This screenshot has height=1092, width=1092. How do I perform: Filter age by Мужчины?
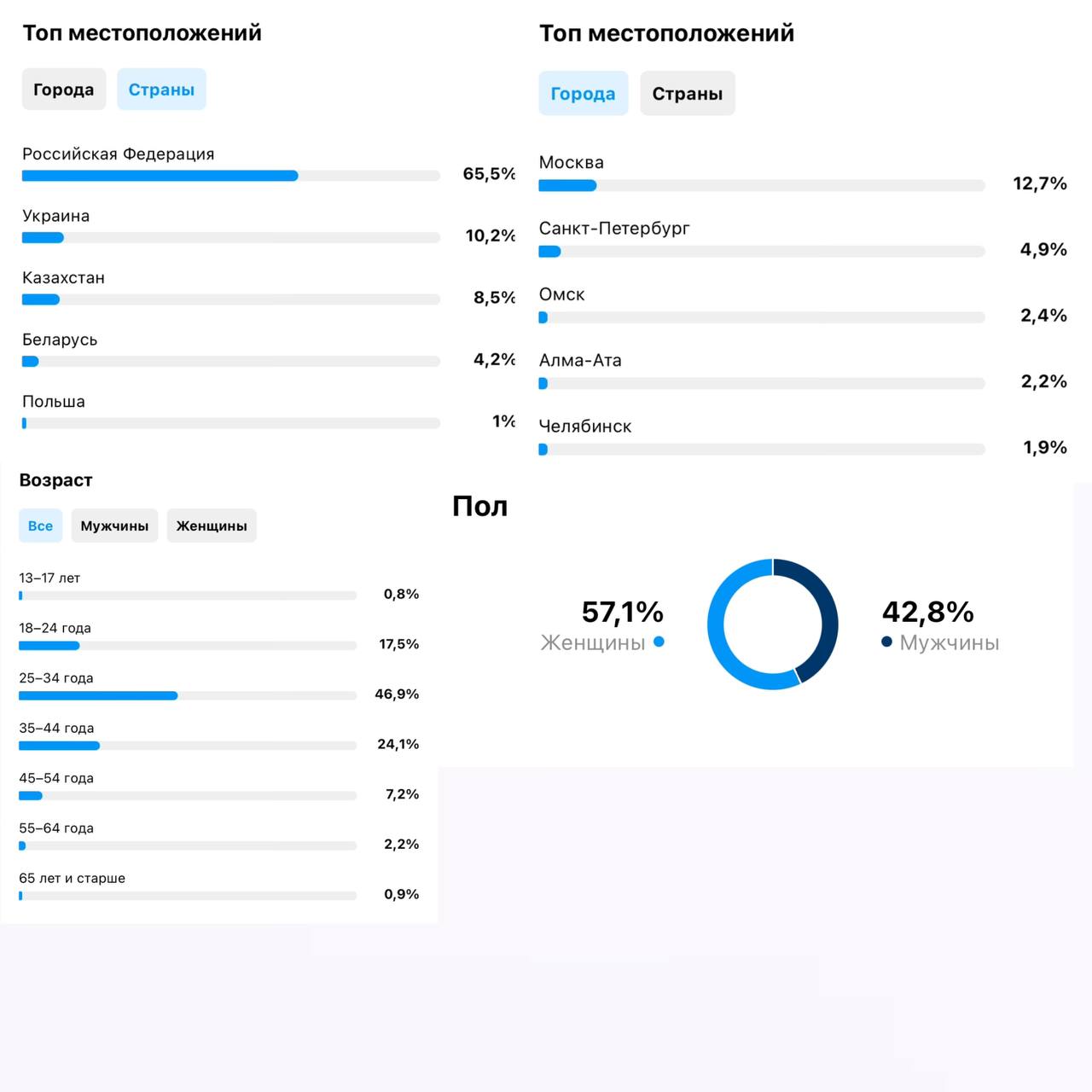click(114, 526)
